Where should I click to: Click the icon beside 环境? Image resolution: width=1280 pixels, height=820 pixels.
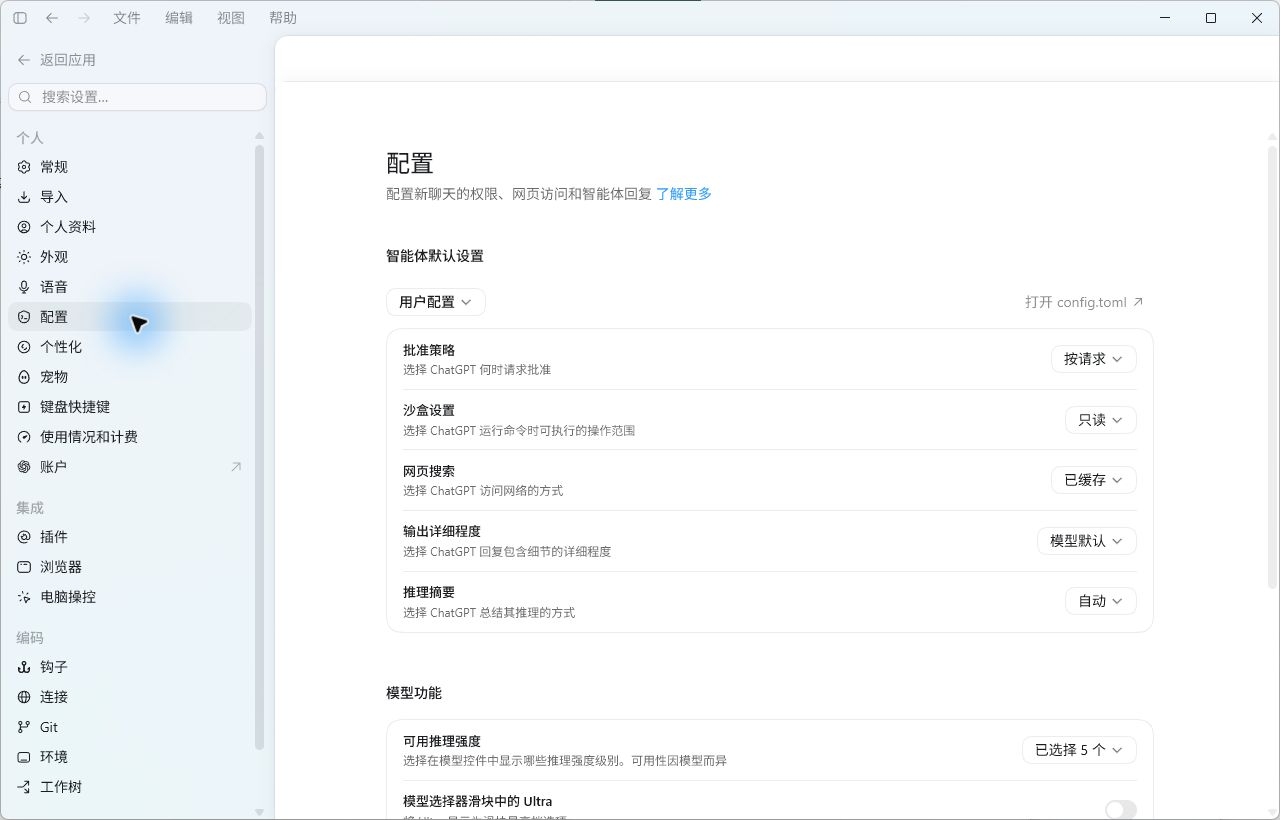24,757
